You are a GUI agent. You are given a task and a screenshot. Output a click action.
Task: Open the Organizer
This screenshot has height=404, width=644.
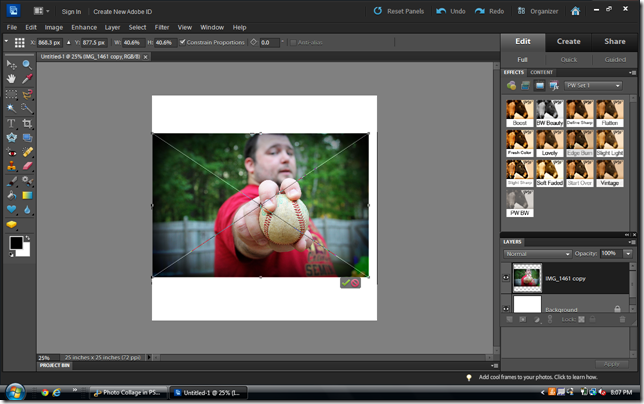[538, 11]
